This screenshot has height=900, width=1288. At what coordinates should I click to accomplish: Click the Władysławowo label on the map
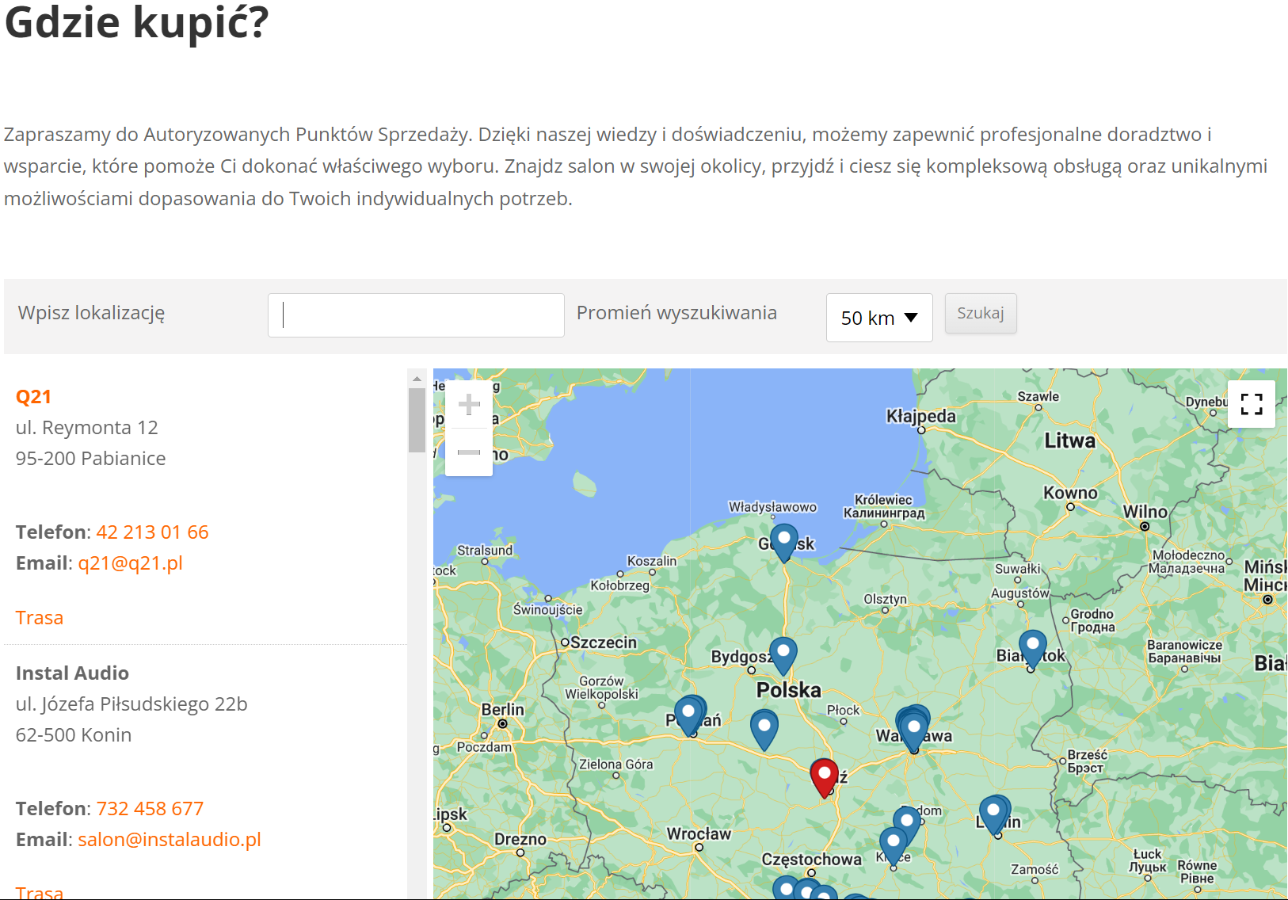(x=773, y=507)
